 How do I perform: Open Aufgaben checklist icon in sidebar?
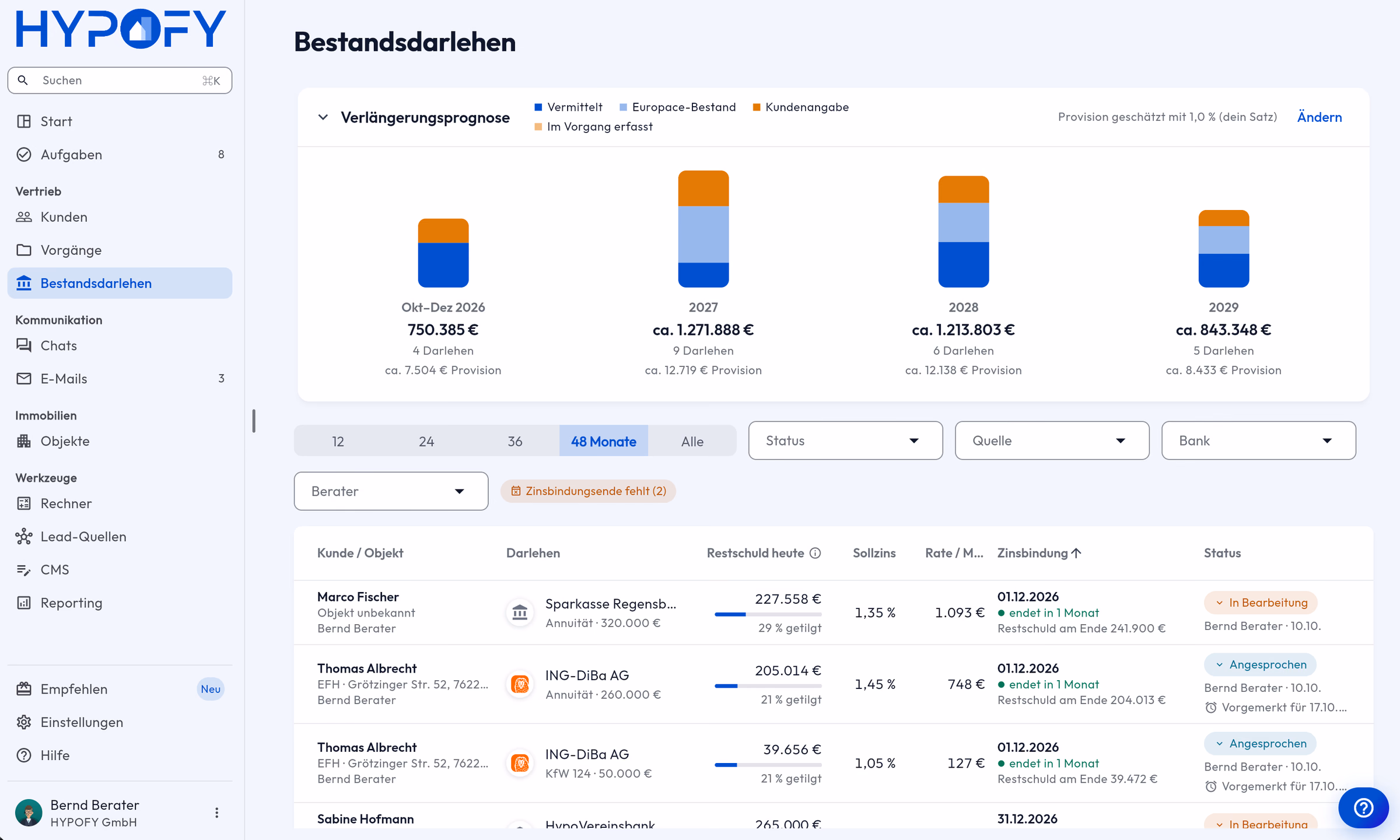click(24, 155)
